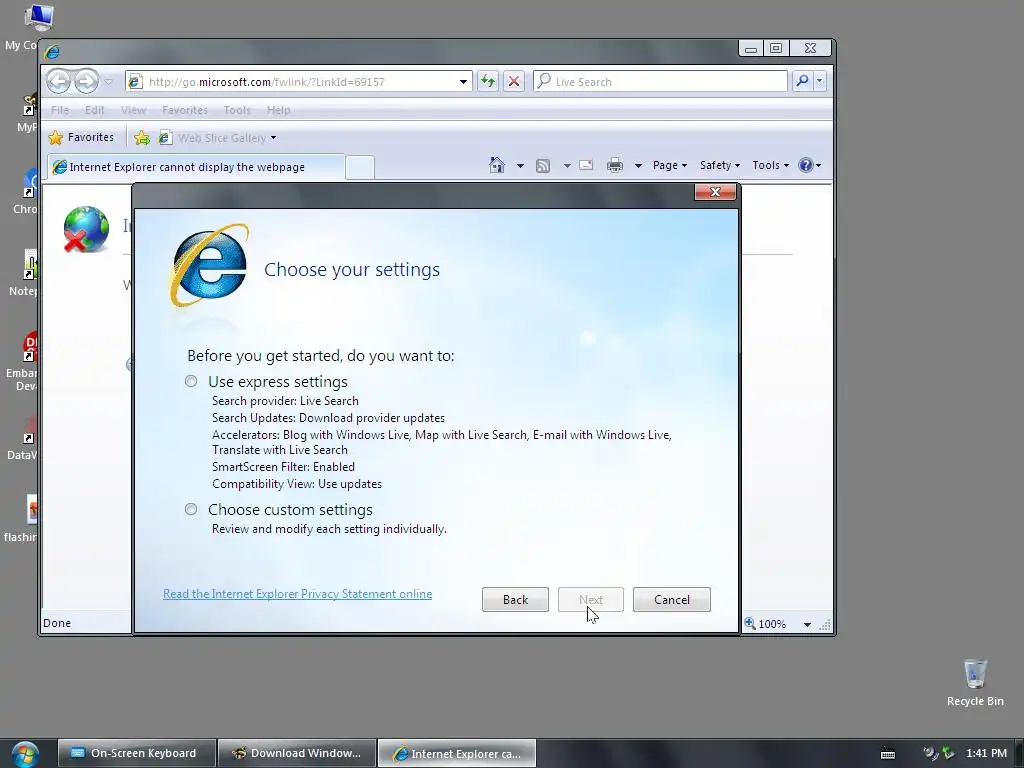Click the Back button in the dialog
The width and height of the screenshot is (1024, 768).
pyautogui.click(x=515, y=600)
